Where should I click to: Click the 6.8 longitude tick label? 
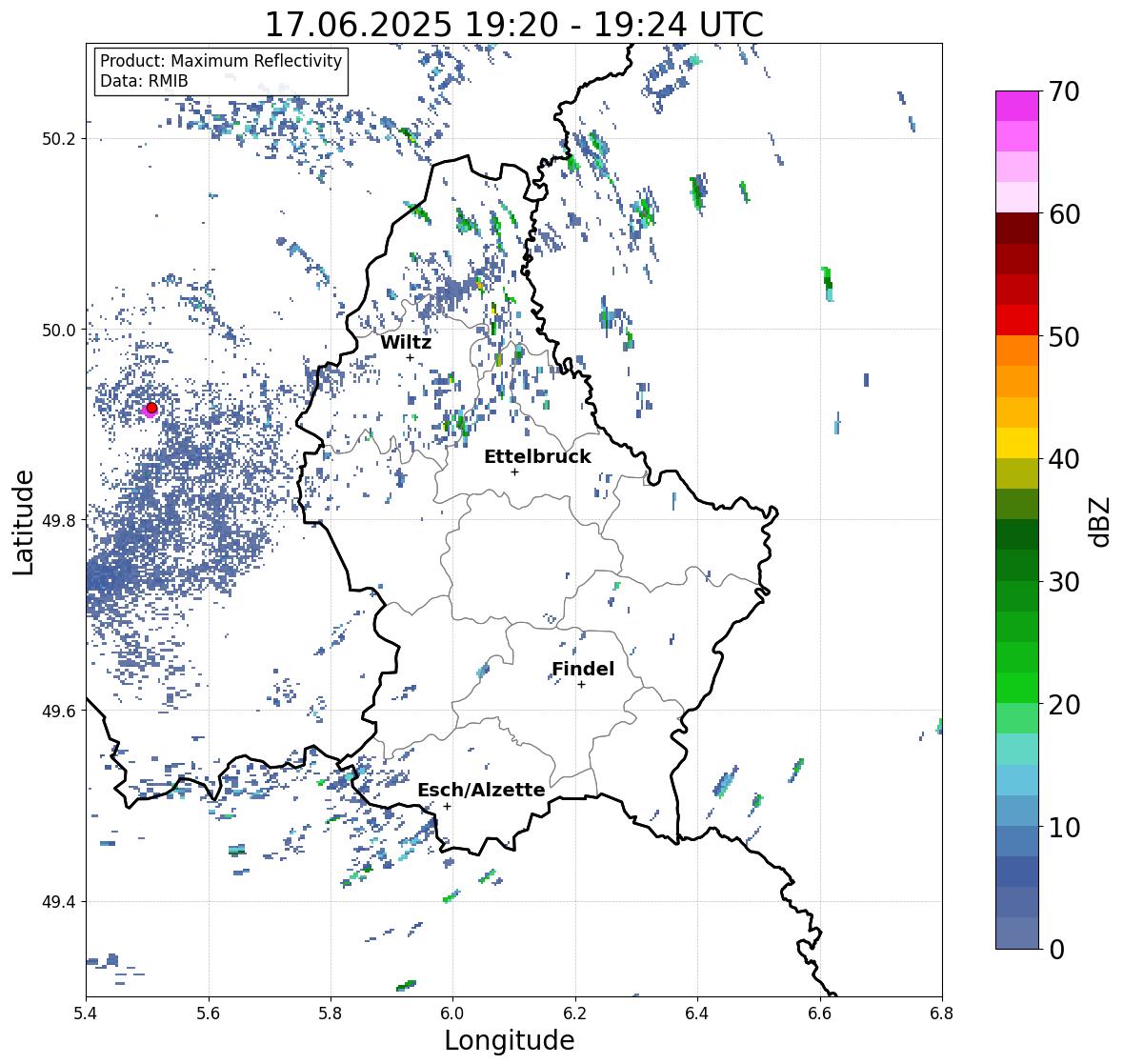point(942,1013)
